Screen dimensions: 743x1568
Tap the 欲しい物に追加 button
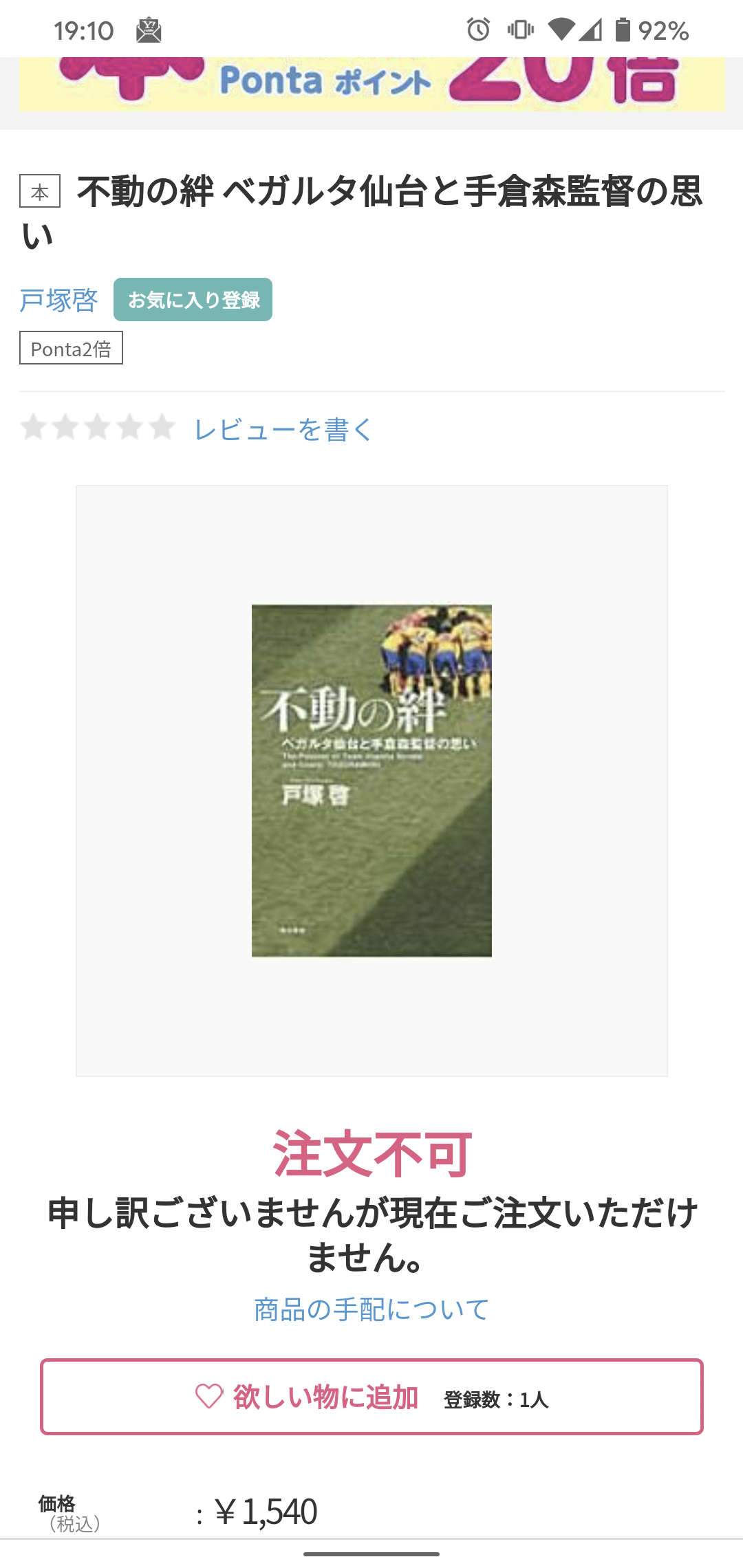coord(371,1397)
